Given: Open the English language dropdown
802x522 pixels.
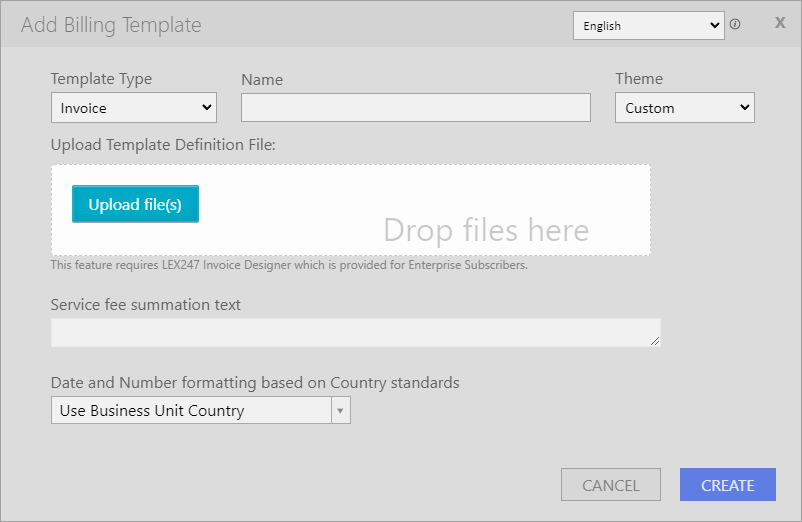Looking at the screenshot, I should coord(649,26).
